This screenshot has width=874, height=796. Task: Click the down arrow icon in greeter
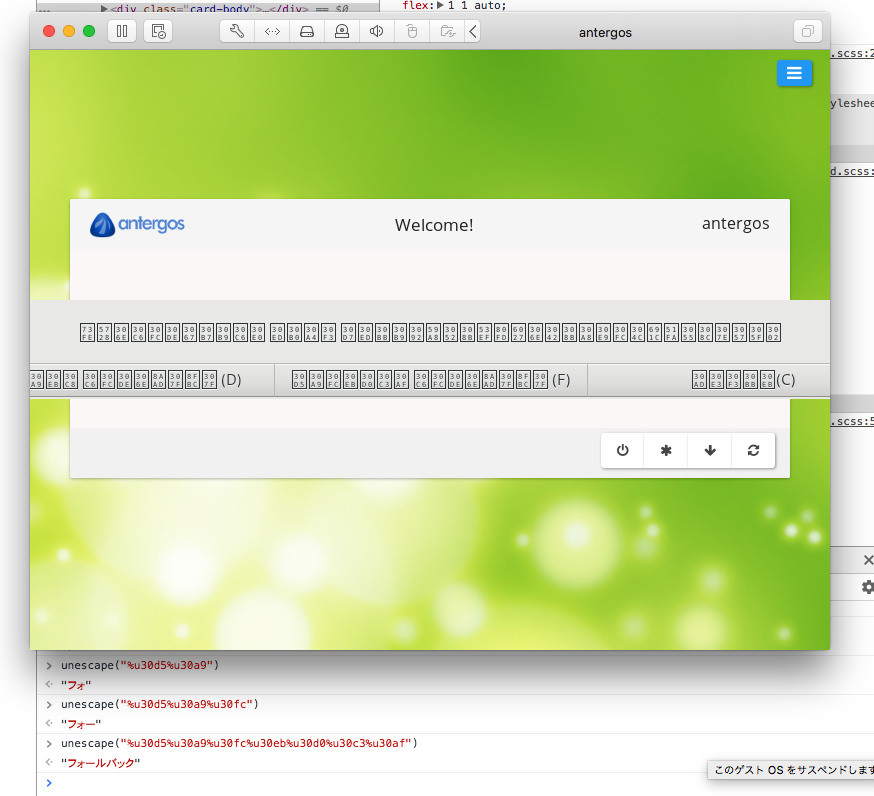point(710,450)
